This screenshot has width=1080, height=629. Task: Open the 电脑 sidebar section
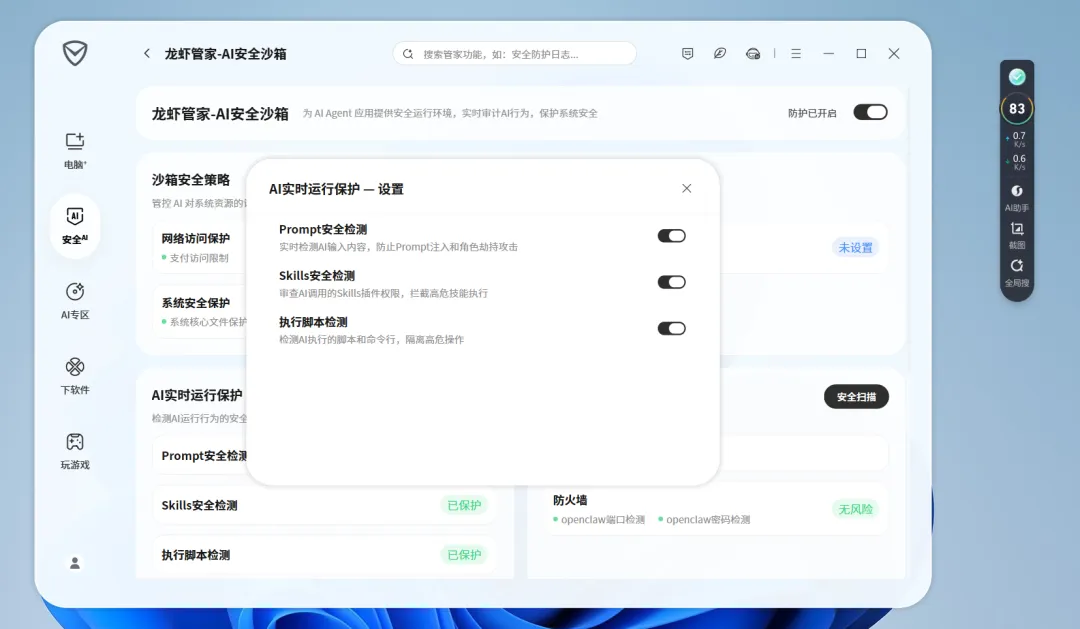coord(75,151)
